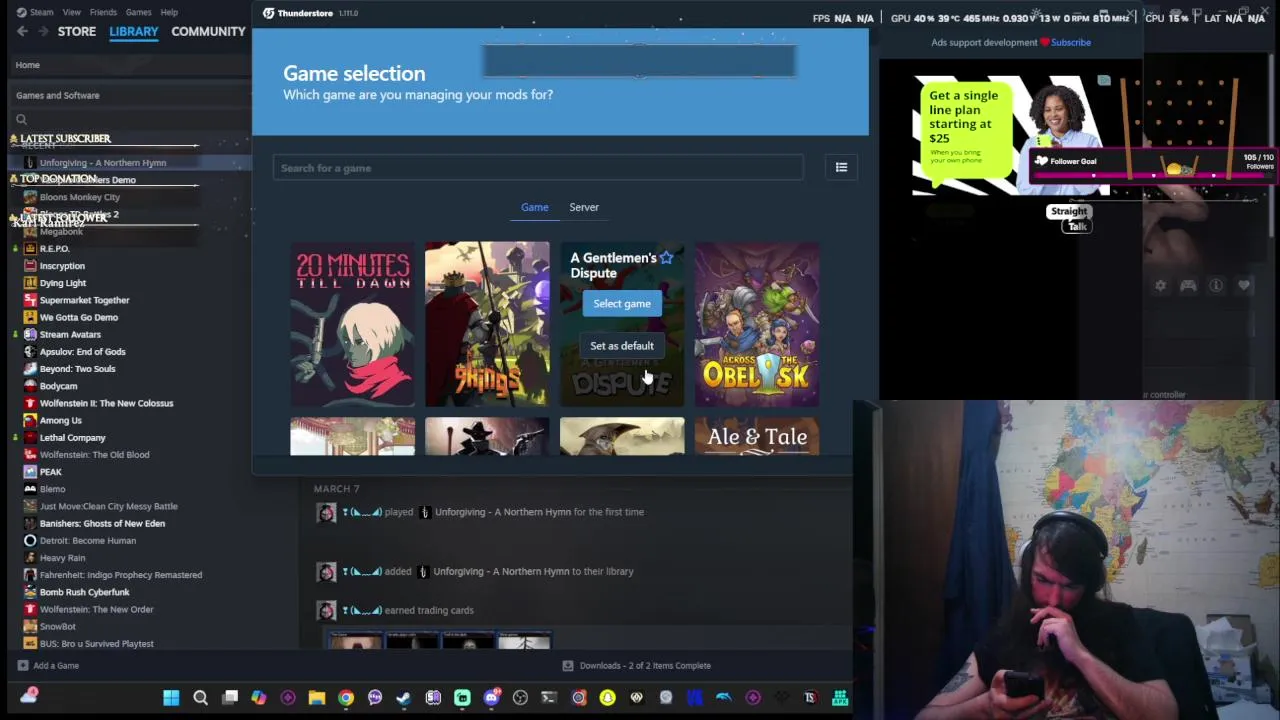Open Snapchat from the taskbar
1280x720 pixels.
(x=607, y=697)
